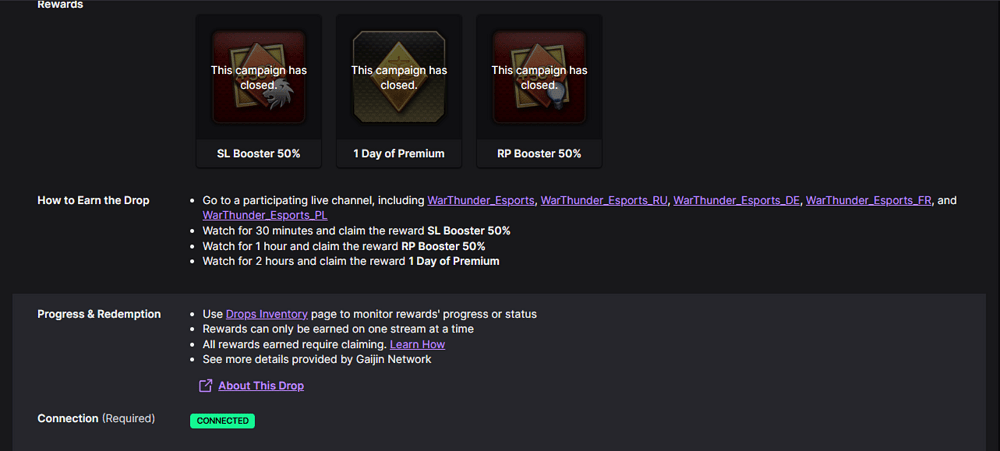The image size is (1000, 451).
Task: Click the RP Booster 50% reward icon
Action: pos(539,77)
